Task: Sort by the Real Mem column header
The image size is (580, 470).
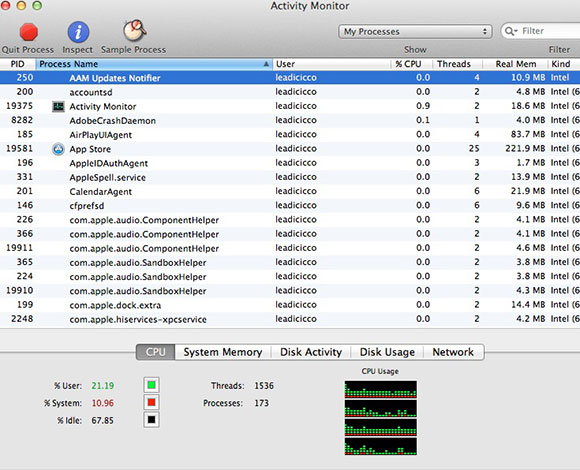Action: pos(515,64)
